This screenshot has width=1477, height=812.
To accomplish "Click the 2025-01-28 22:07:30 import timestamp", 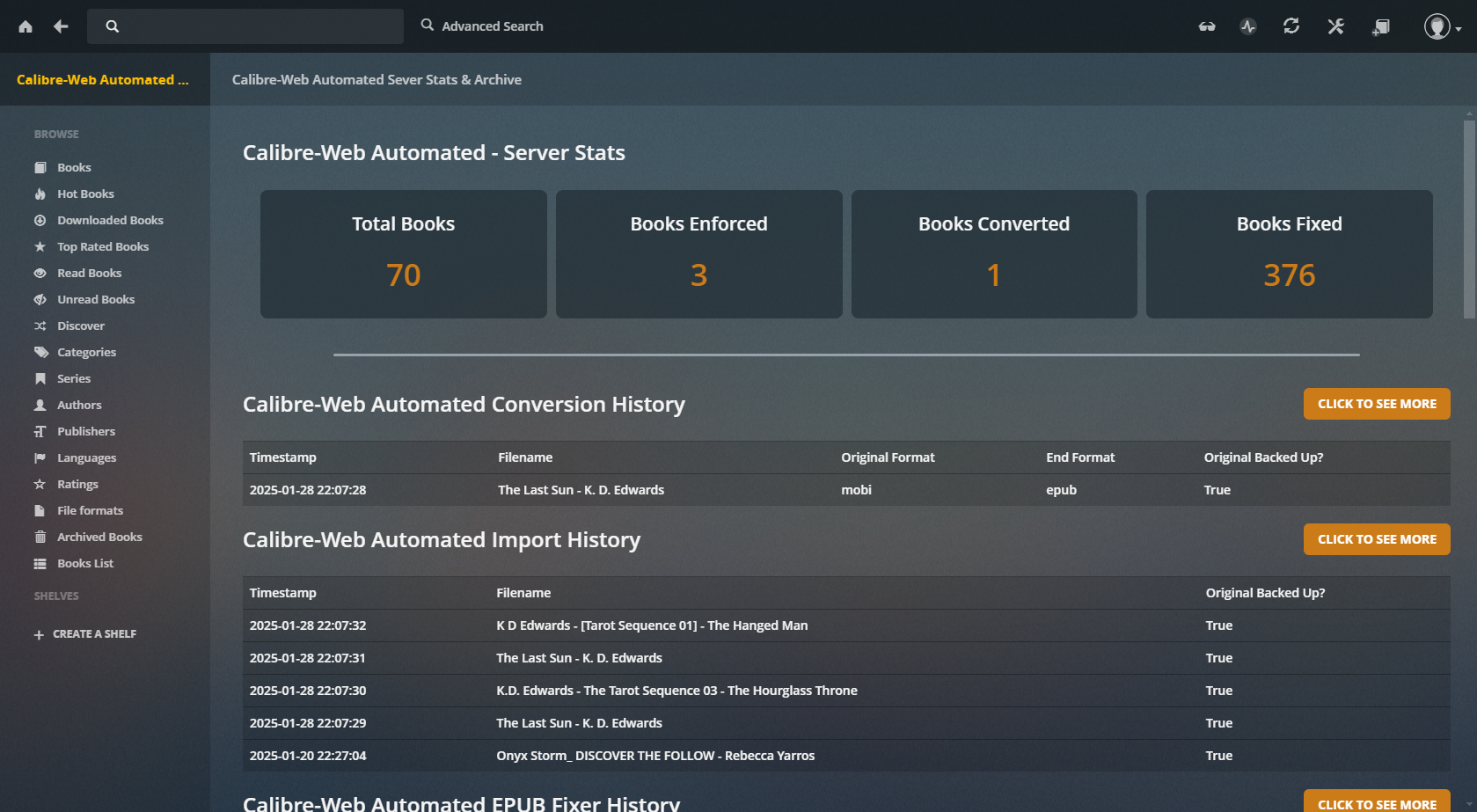I will click(308, 691).
